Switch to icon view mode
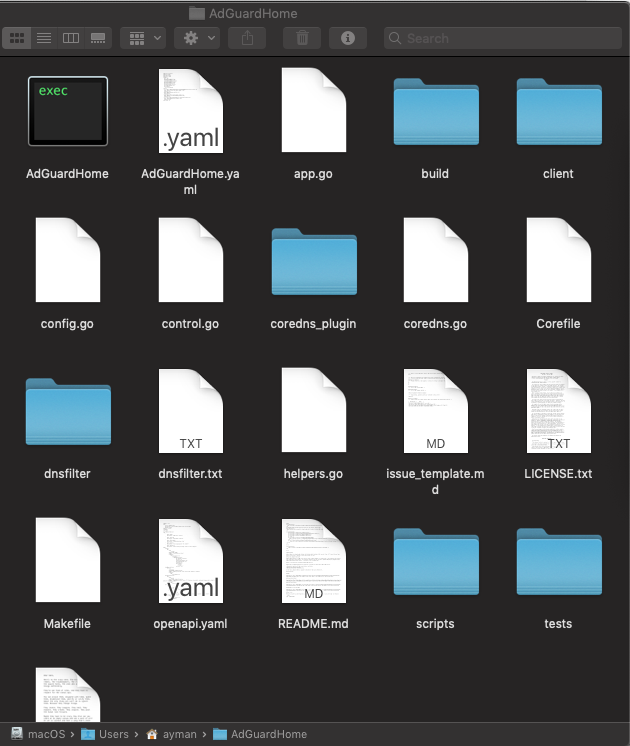This screenshot has height=746, width=630. (17, 38)
